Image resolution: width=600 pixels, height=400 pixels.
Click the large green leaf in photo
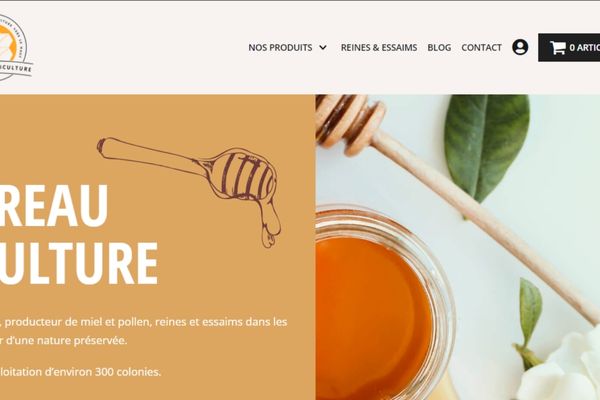tap(487, 147)
